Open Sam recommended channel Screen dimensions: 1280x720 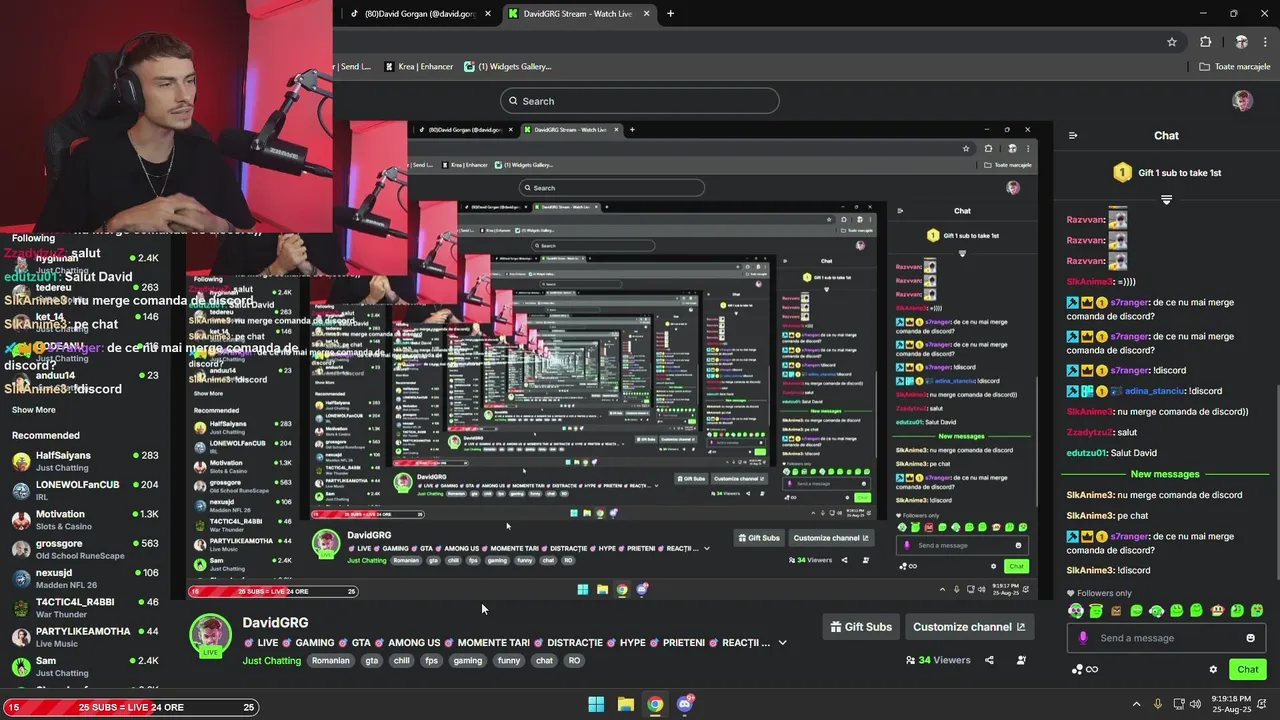coord(85,667)
